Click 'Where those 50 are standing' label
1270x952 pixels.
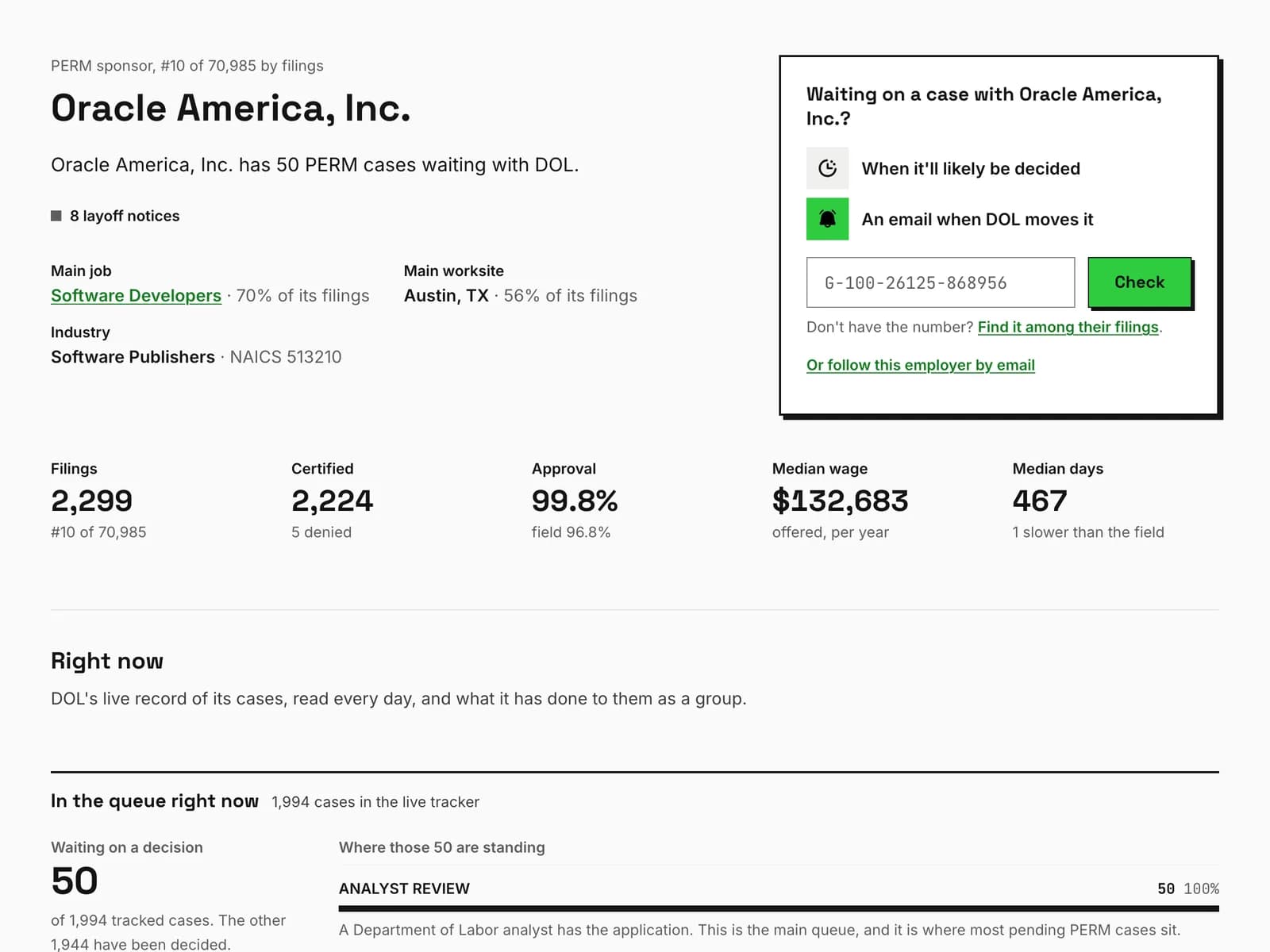(x=442, y=847)
